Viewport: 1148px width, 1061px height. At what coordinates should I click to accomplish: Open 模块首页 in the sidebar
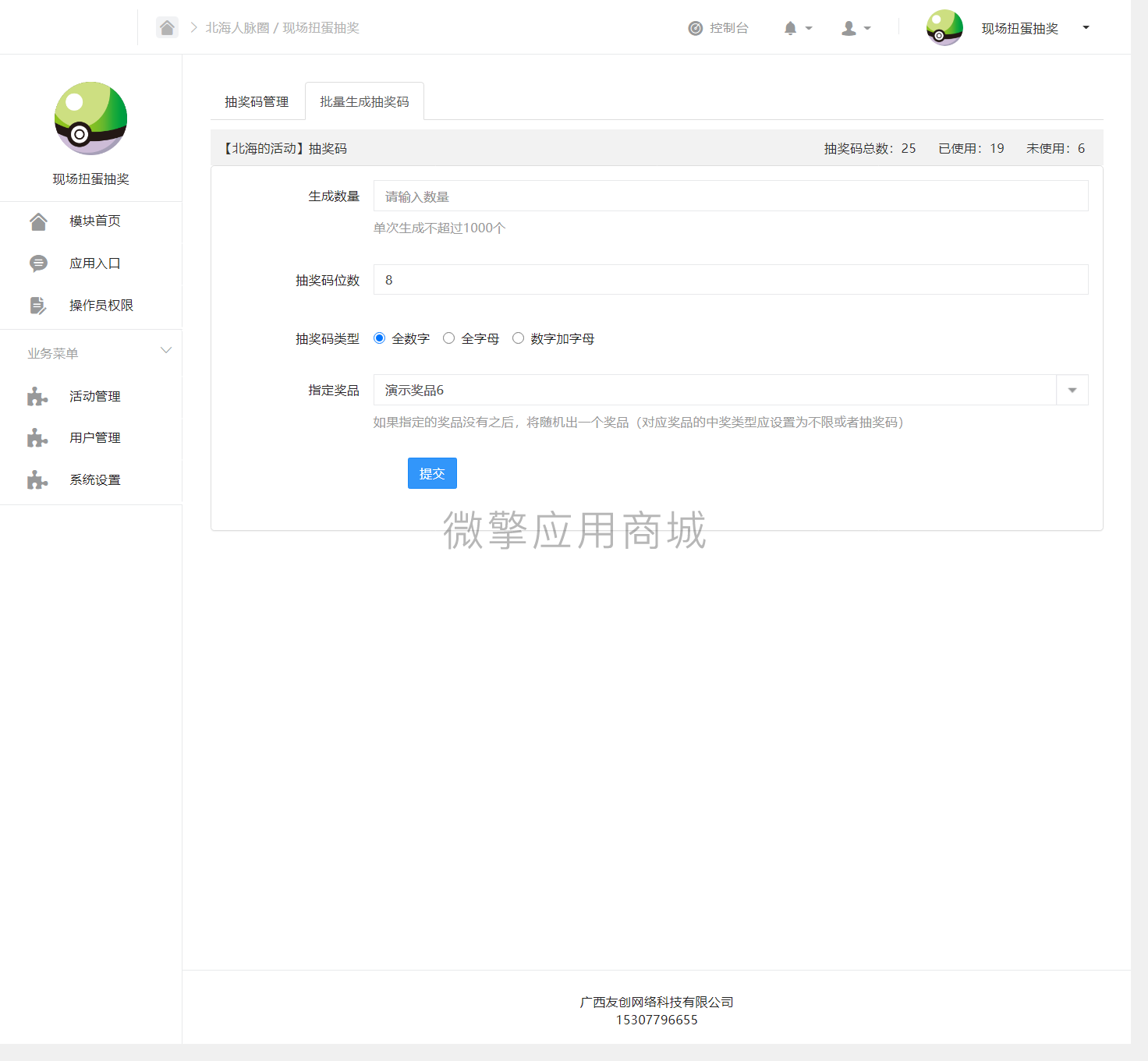[x=95, y=221]
